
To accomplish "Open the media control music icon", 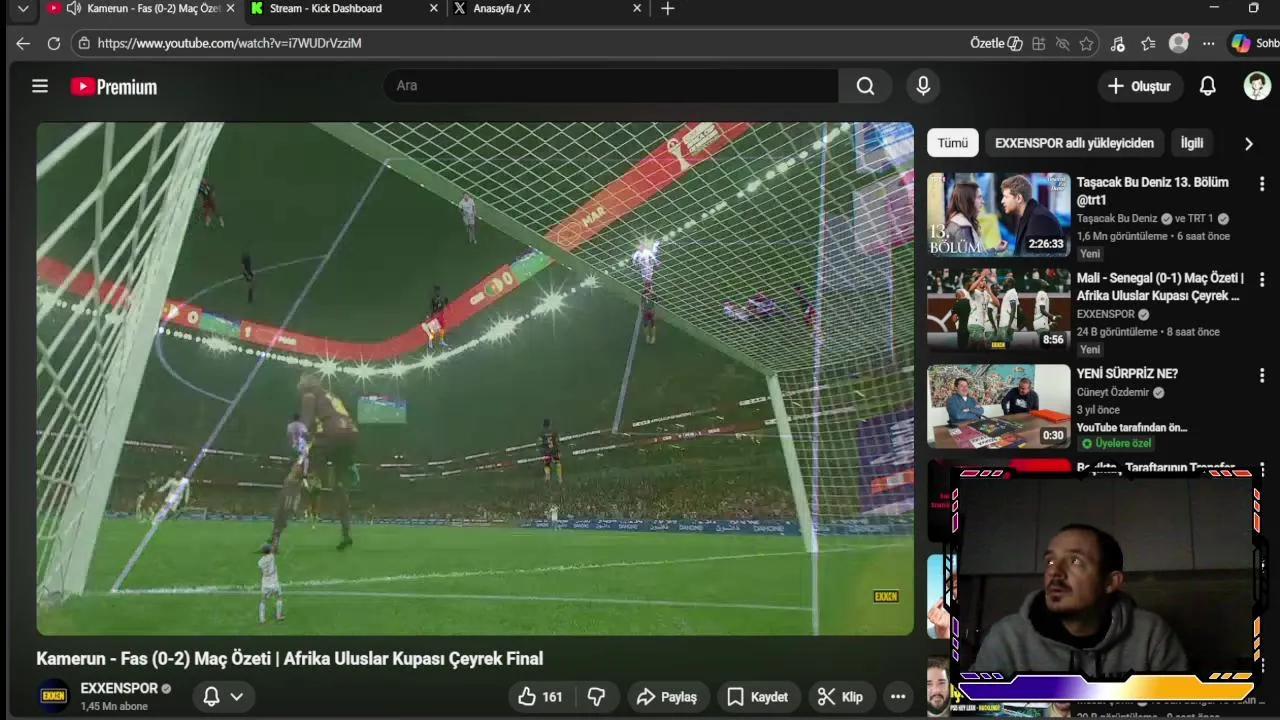I will coord(1118,44).
